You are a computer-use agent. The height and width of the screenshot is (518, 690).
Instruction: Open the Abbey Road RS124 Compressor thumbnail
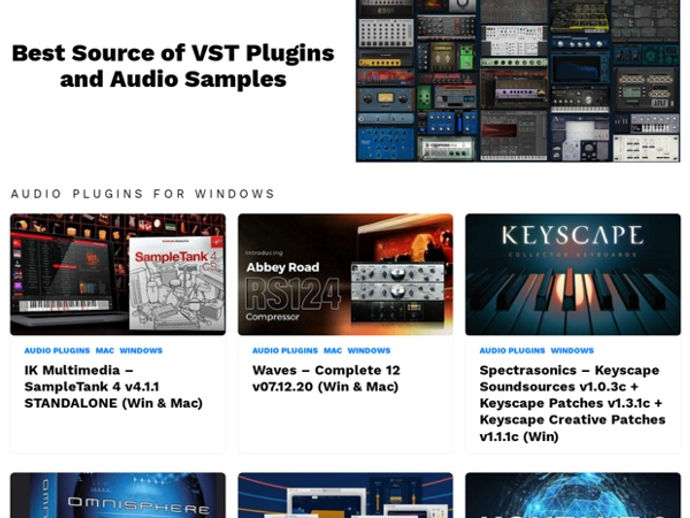pos(345,274)
